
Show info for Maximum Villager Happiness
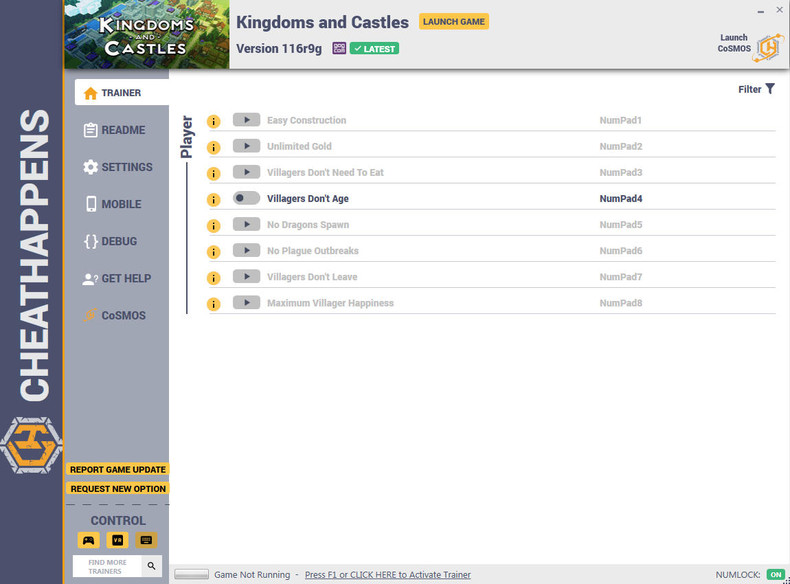(x=214, y=304)
